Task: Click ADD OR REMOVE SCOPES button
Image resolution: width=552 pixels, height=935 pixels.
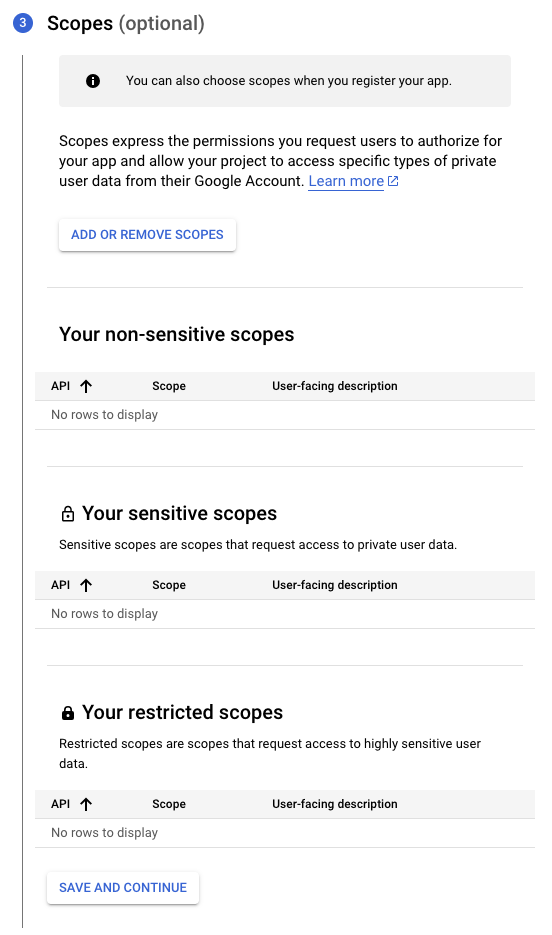Action: point(147,235)
